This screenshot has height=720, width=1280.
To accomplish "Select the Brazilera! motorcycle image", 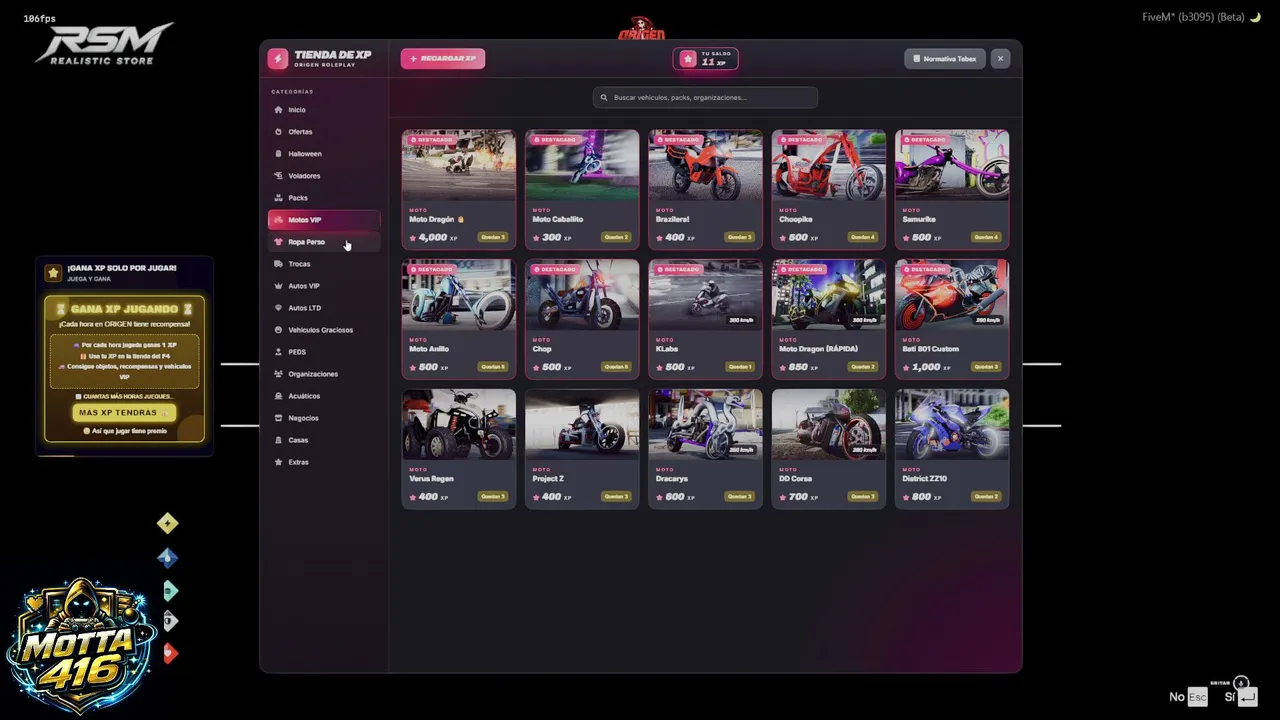I will click(x=705, y=166).
